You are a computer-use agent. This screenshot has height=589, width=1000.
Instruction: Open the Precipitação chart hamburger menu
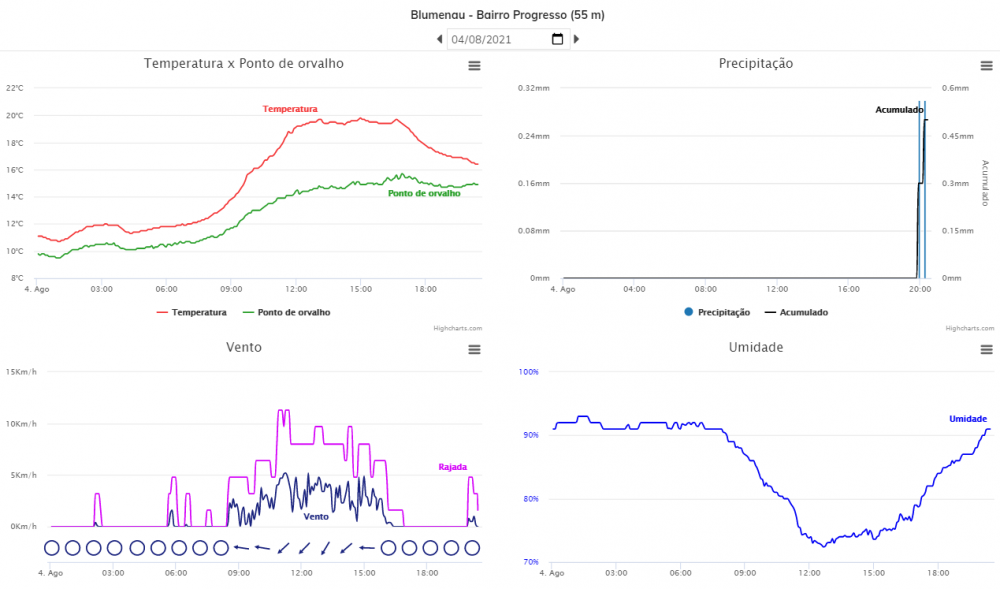987,65
